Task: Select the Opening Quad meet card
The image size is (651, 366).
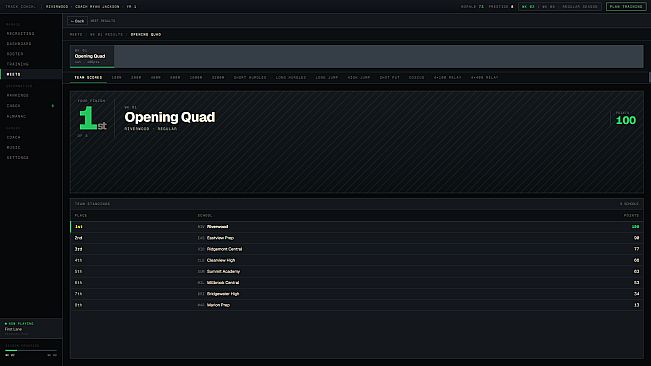Action: pyautogui.click(x=92, y=56)
